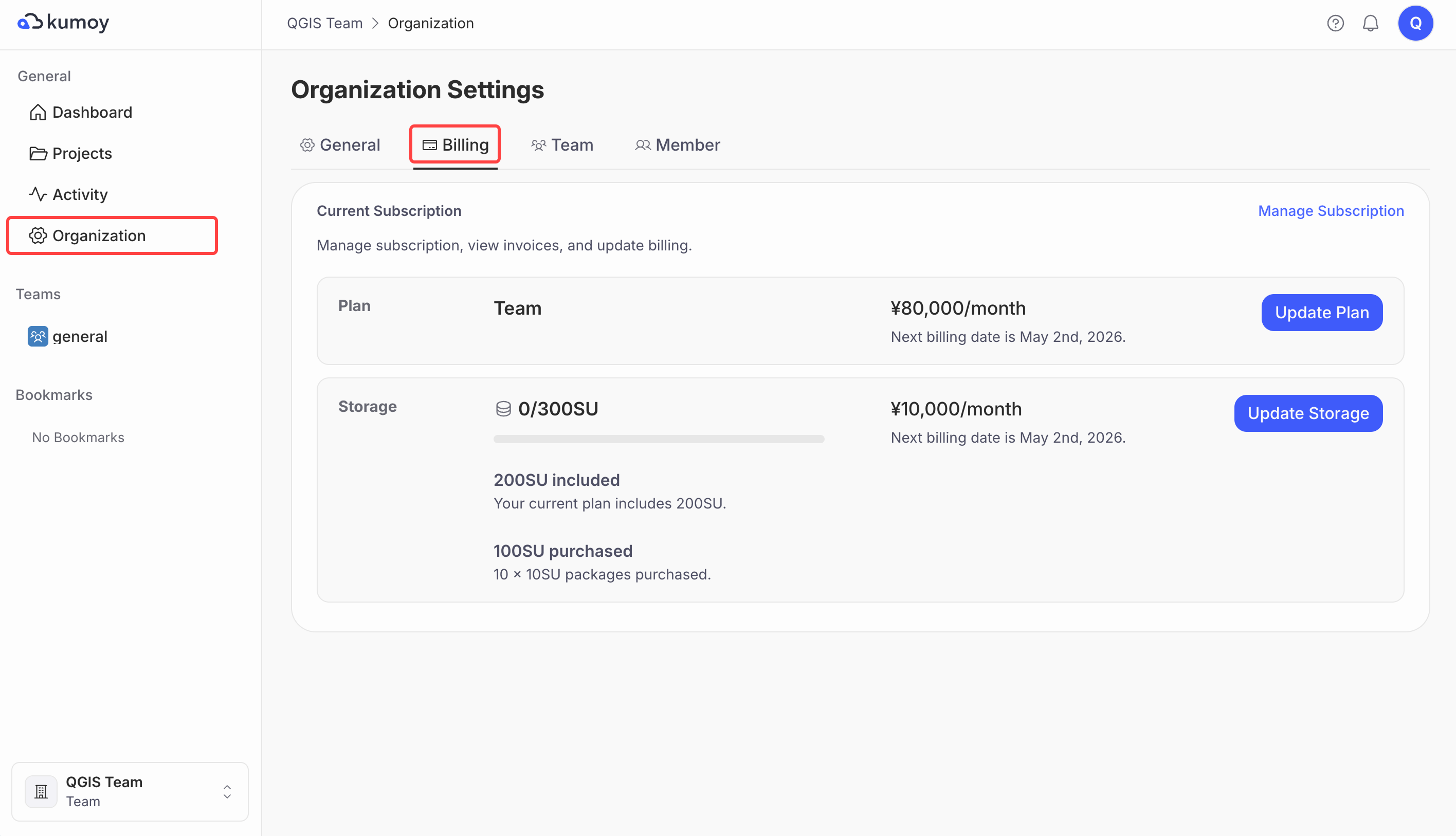
Task: Select the Dashboard icon in sidebar
Action: point(38,112)
